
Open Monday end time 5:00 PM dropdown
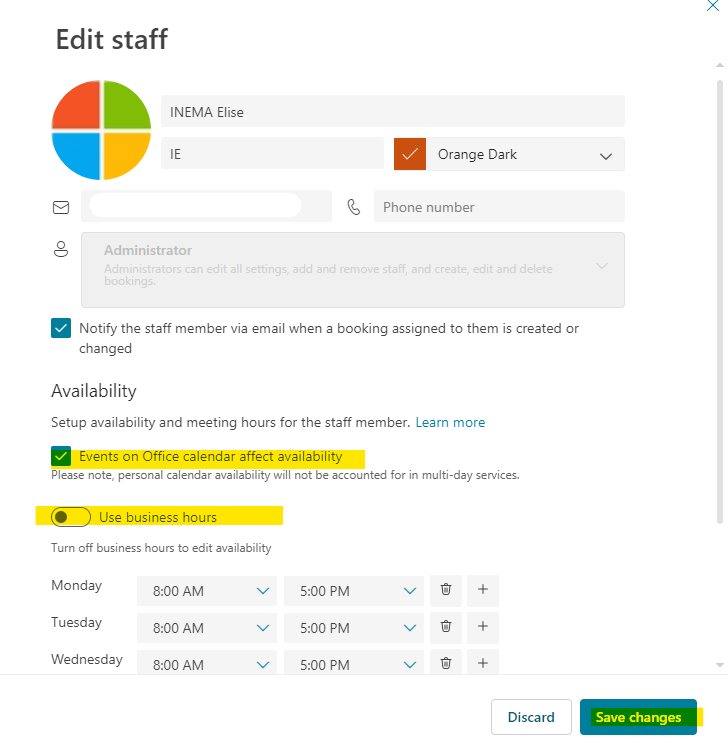click(353, 591)
